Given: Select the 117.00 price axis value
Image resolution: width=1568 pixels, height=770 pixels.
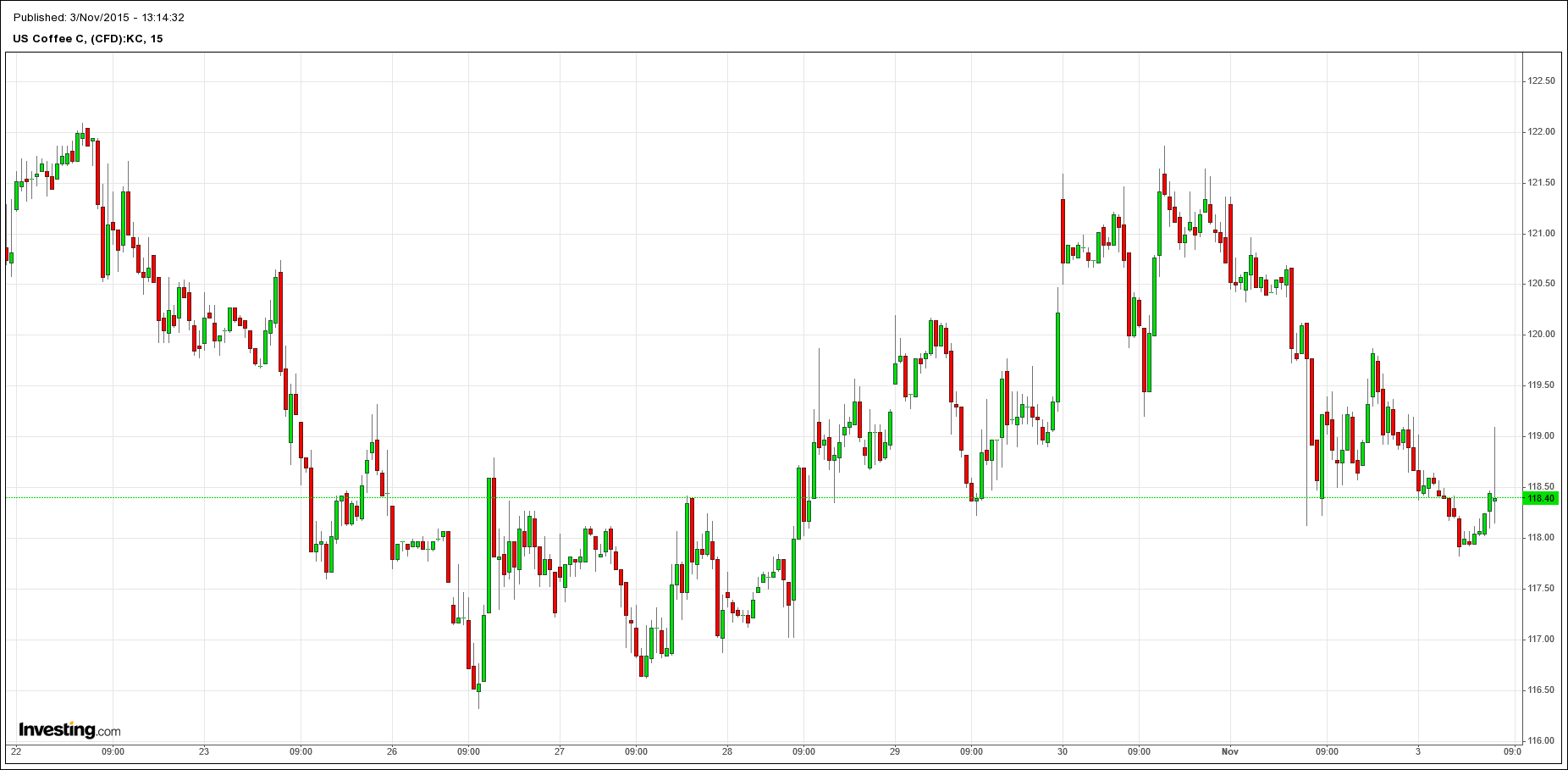Looking at the screenshot, I should tap(1540, 640).
